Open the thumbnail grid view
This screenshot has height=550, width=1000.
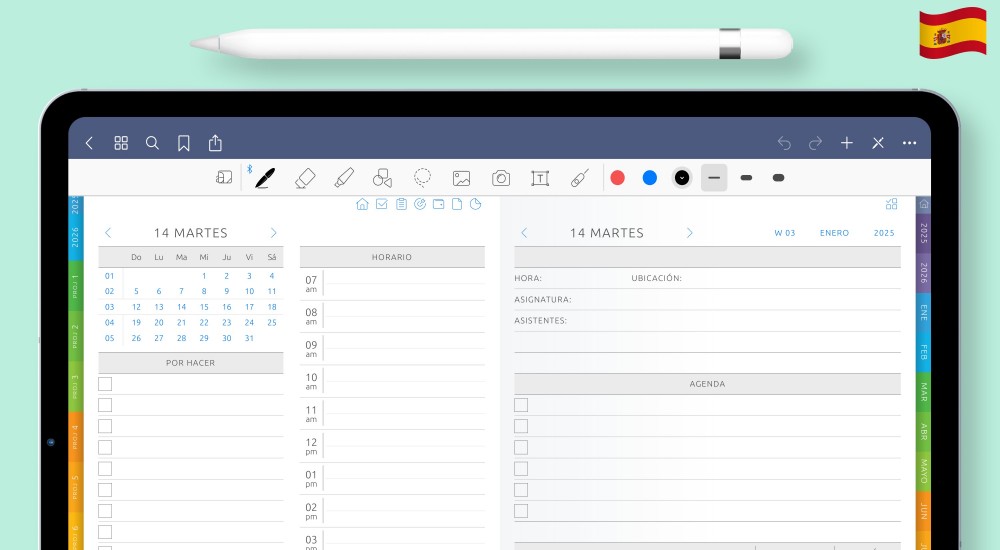click(121, 143)
